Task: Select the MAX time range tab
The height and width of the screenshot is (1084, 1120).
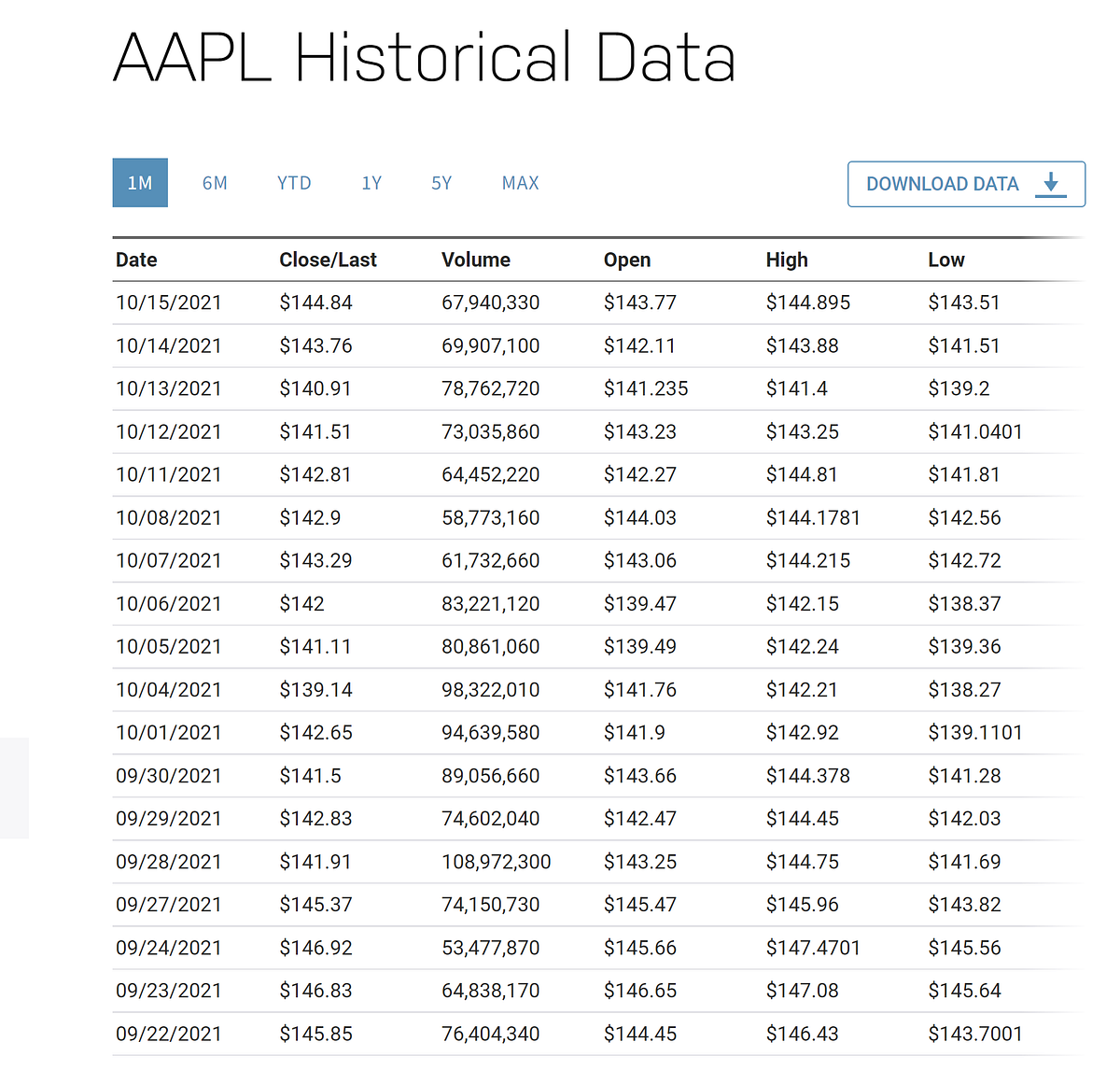Action: [x=521, y=183]
